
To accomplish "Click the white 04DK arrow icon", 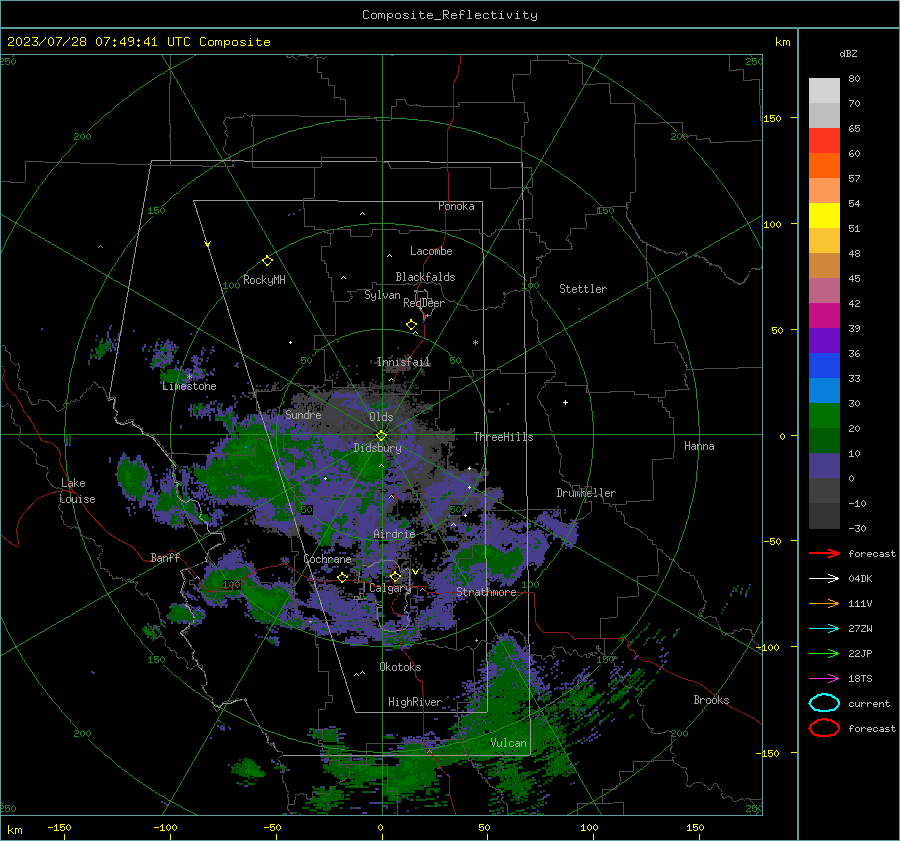I will click(824, 579).
